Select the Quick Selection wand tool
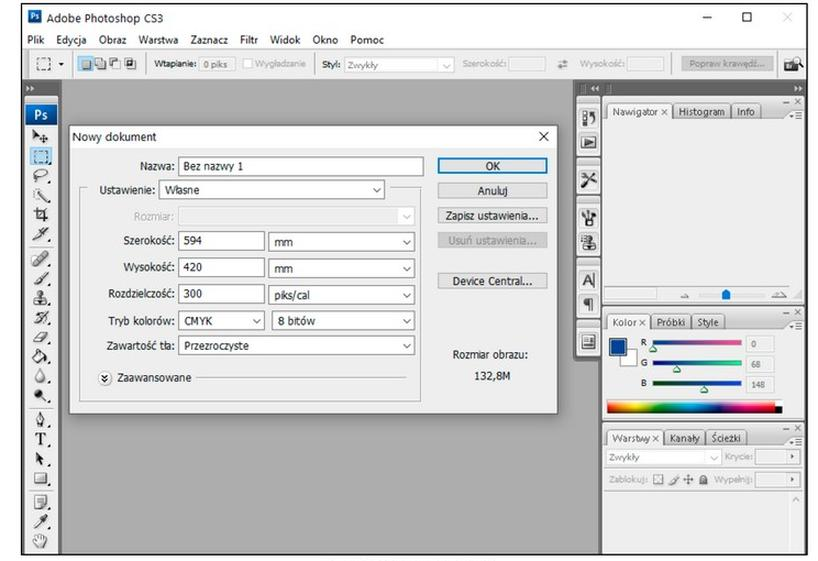The height and width of the screenshot is (561, 818). pos(41,196)
